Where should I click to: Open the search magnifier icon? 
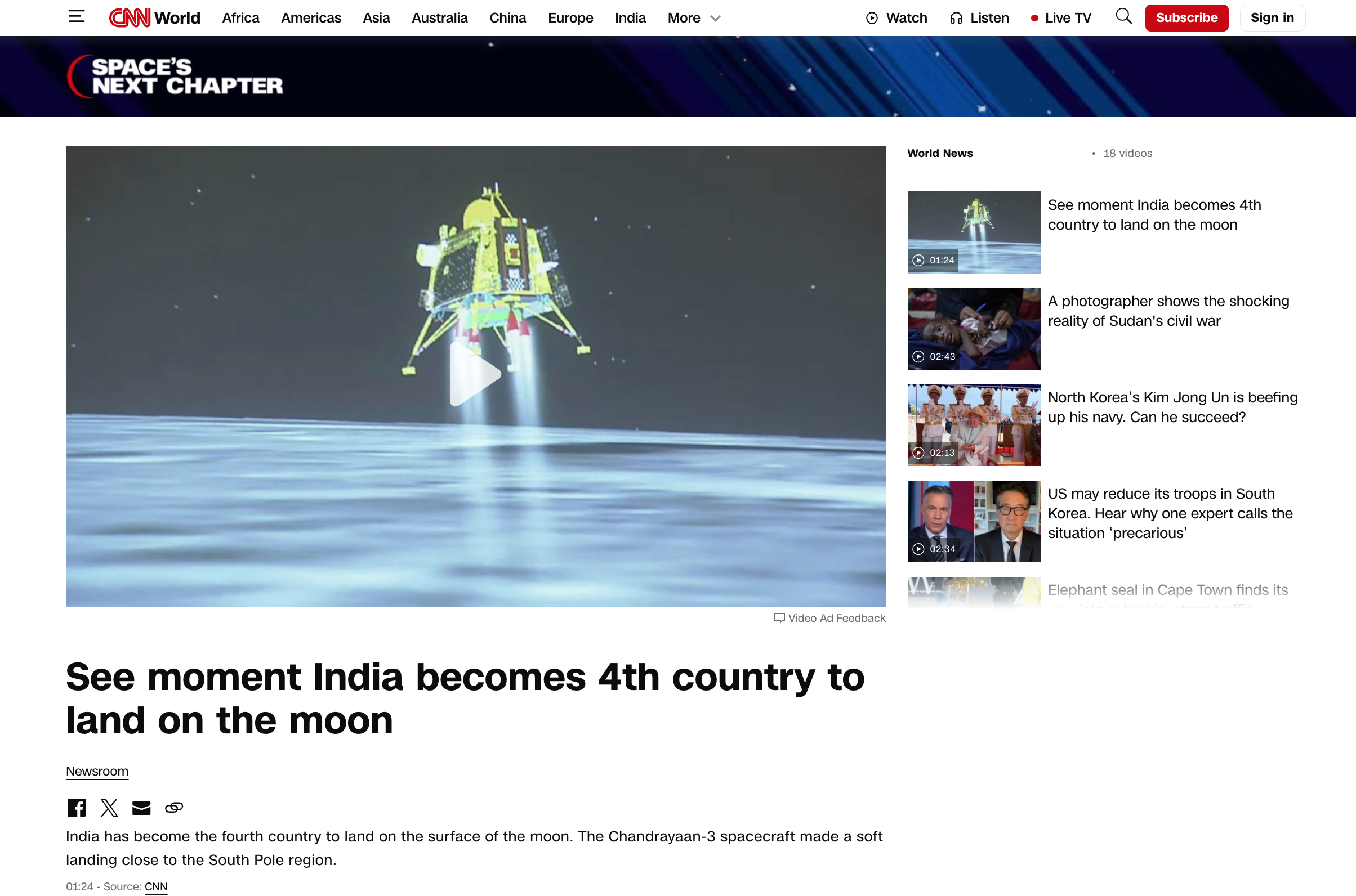(x=1123, y=16)
